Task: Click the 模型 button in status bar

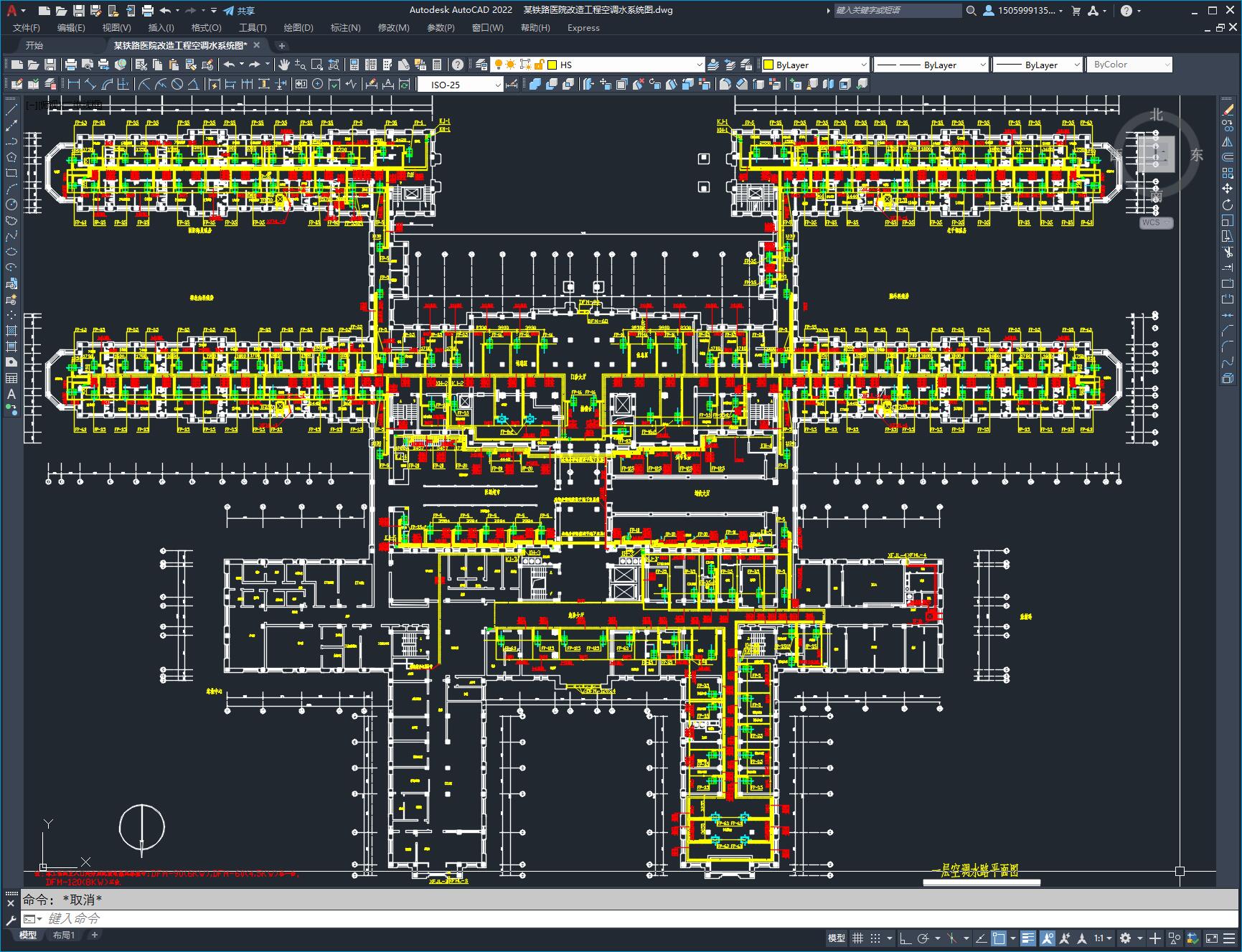Action: tap(836, 938)
